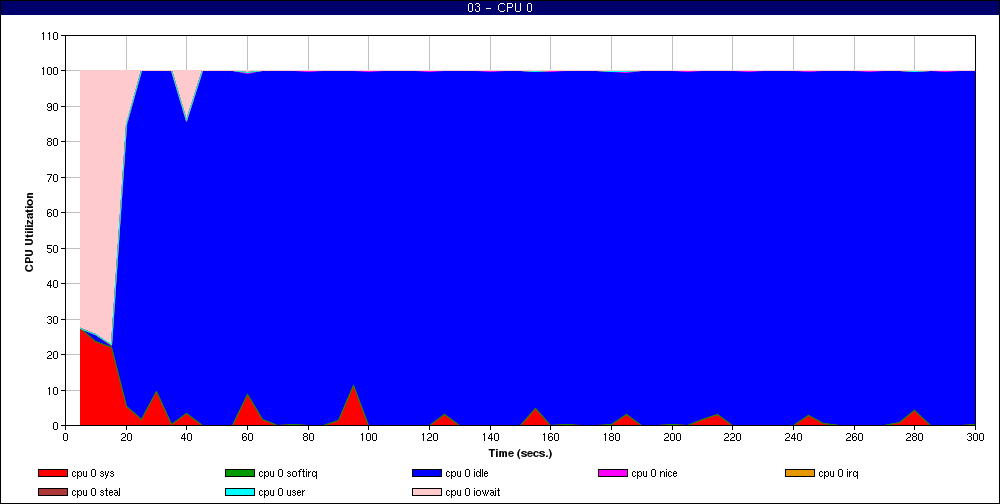Click the red cpu 0 sys legend swatch
The image size is (1000, 504).
[x=53, y=473]
